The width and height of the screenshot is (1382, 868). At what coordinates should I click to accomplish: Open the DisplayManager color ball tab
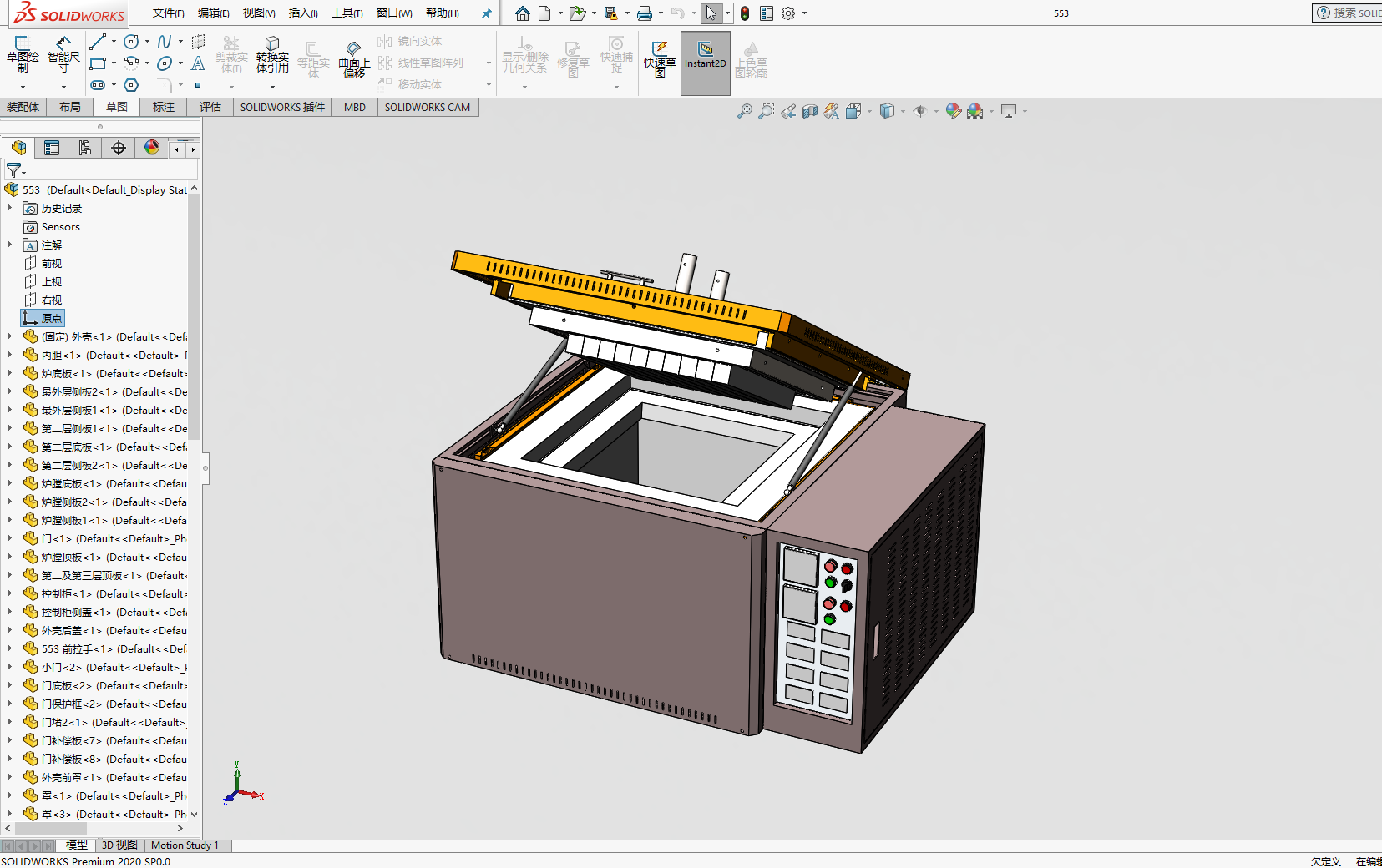coord(152,148)
